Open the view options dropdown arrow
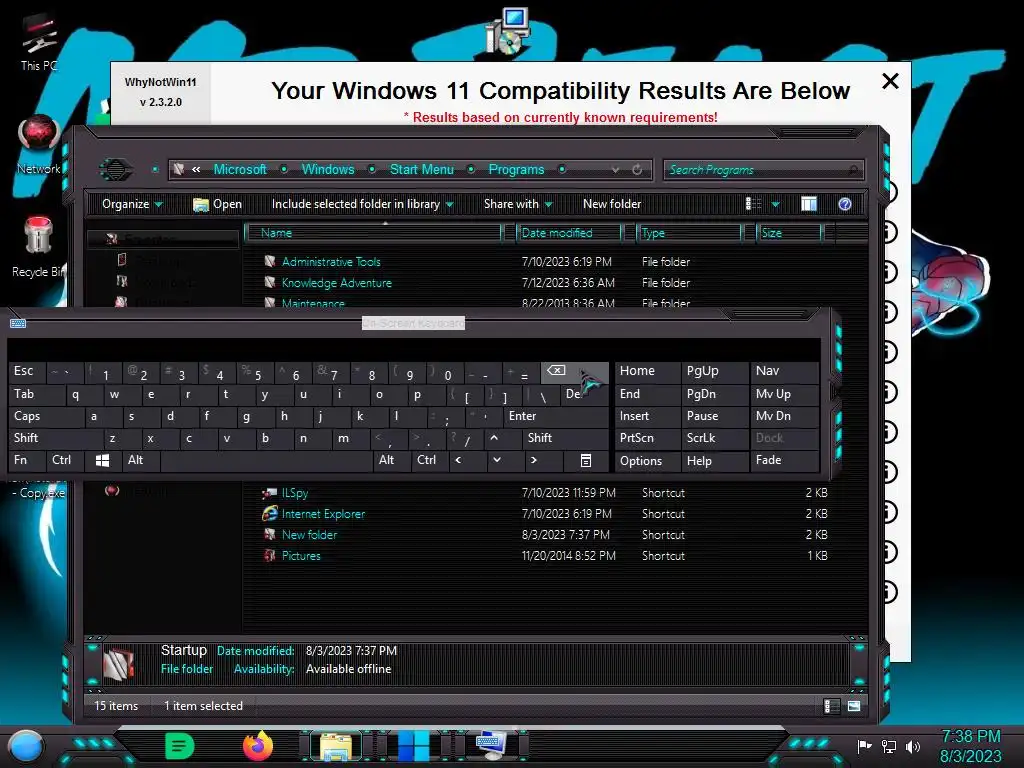Viewport: 1024px width, 768px height. (775, 204)
